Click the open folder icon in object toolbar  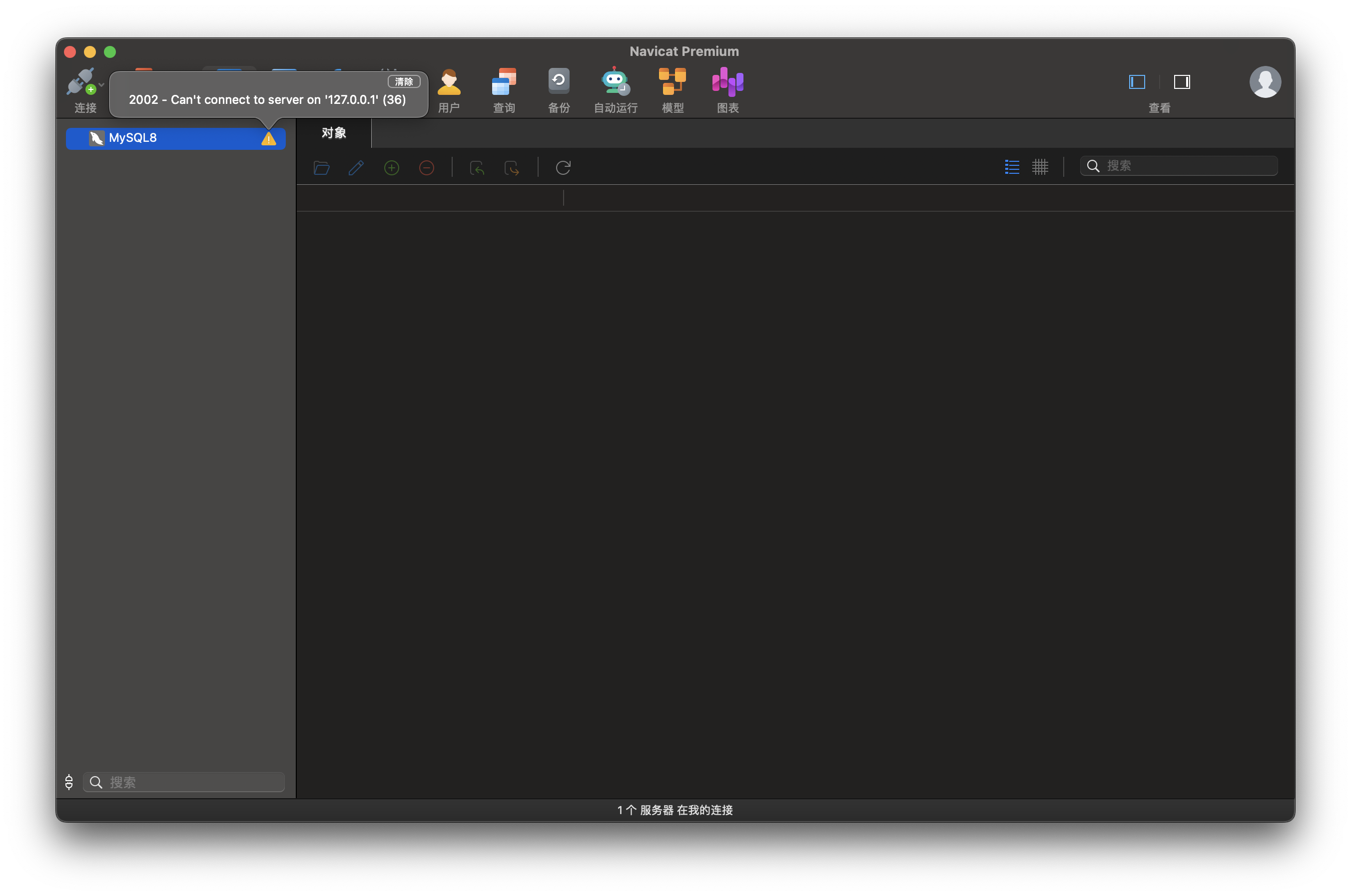[321, 167]
